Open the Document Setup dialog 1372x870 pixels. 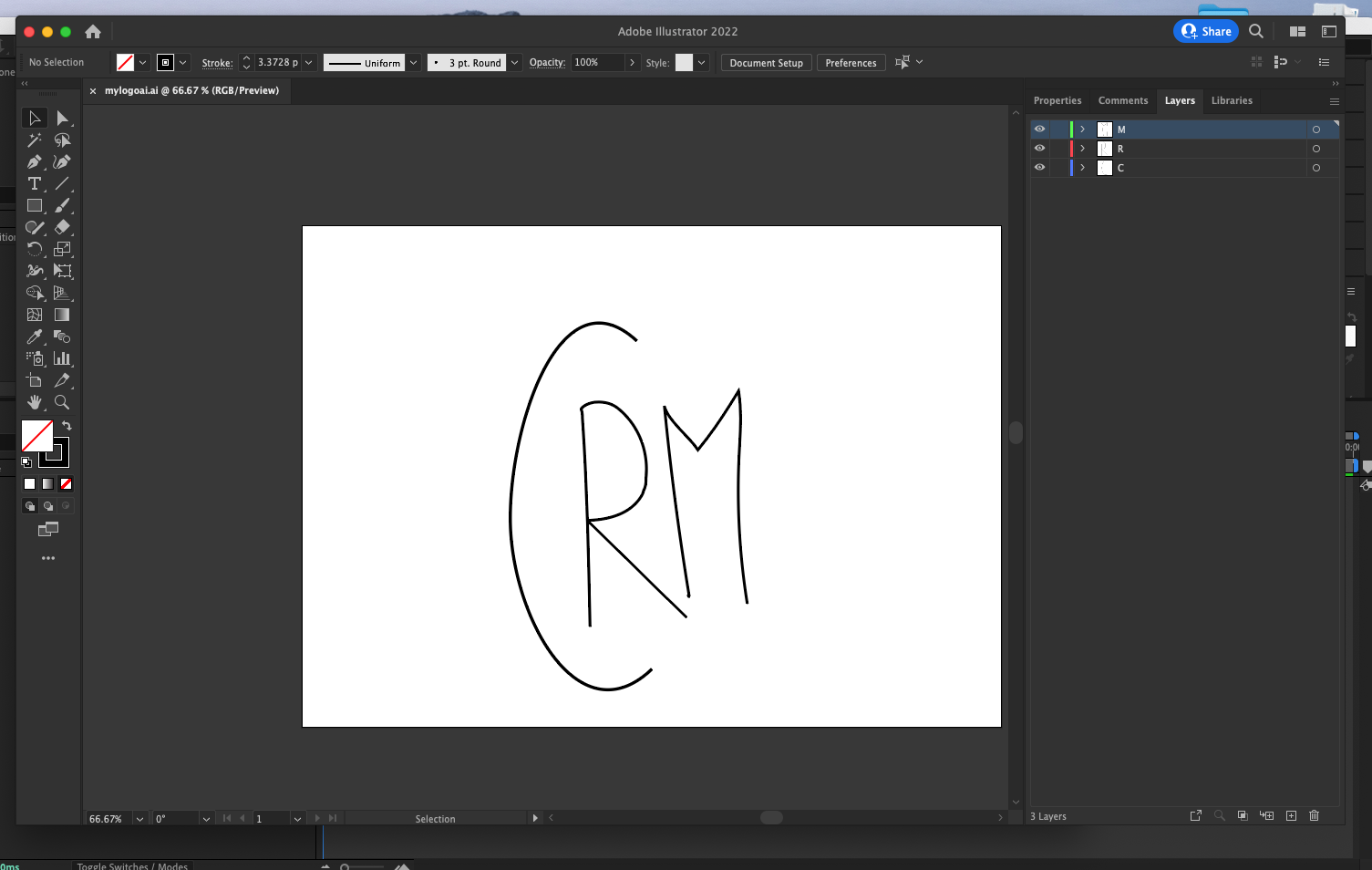click(x=766, y=62)
